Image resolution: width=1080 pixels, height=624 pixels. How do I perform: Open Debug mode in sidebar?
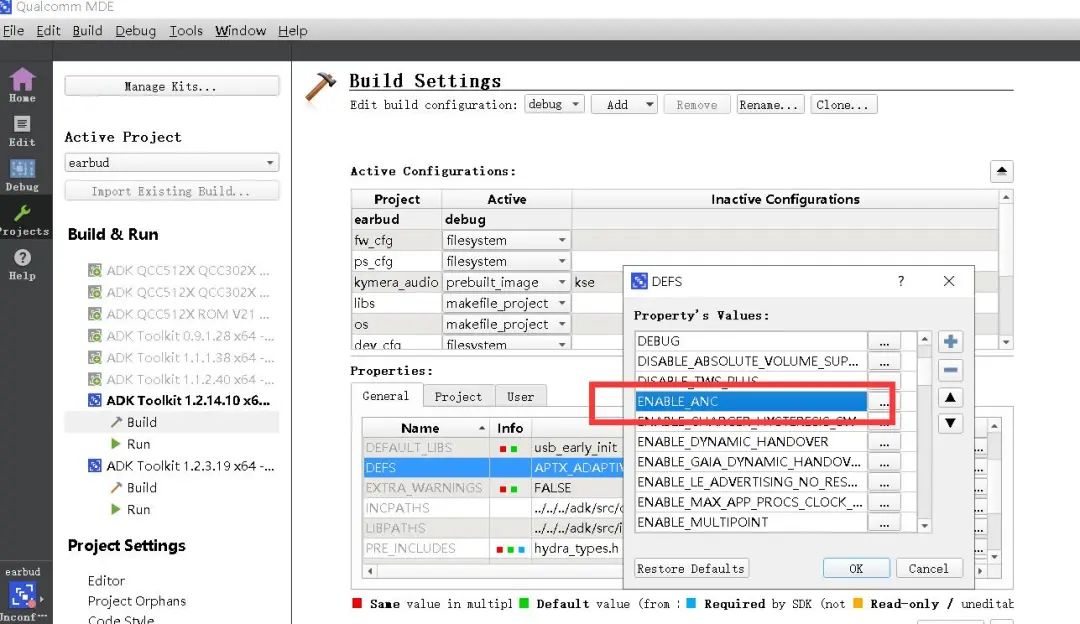[x=22, y=175]
